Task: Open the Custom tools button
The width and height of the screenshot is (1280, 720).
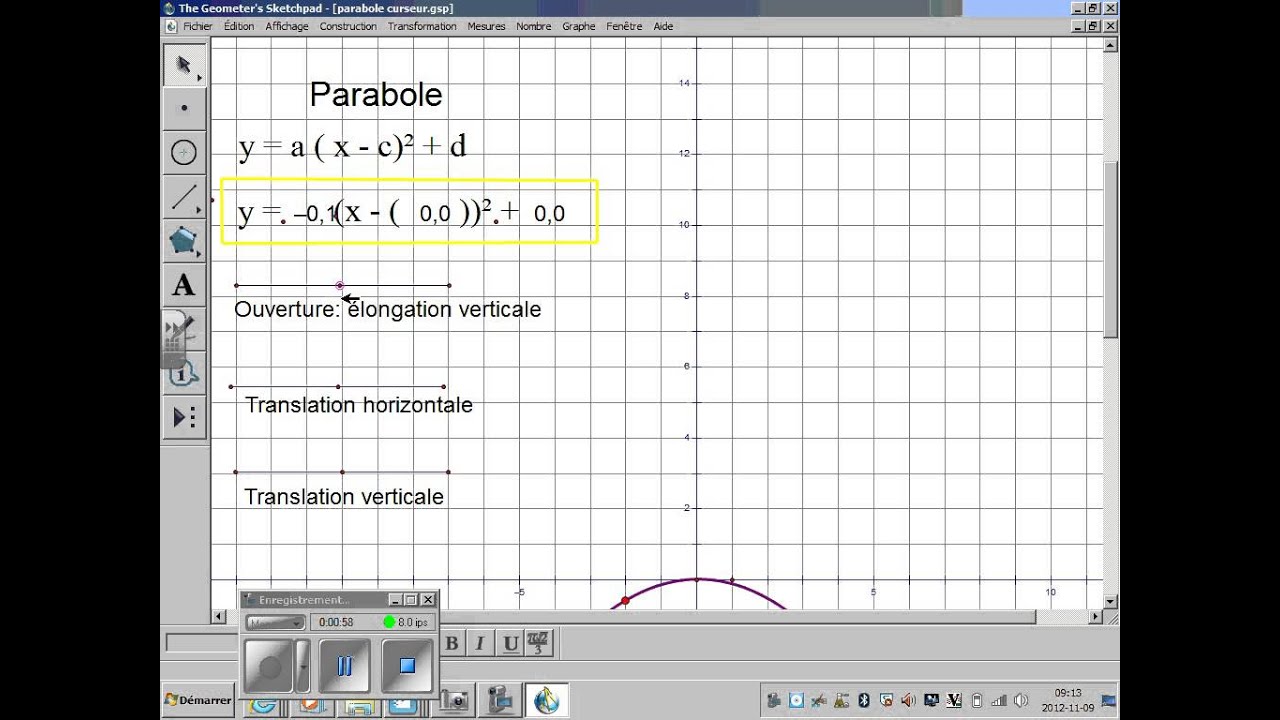Action: pyautogui.click(x=184, y=417)
